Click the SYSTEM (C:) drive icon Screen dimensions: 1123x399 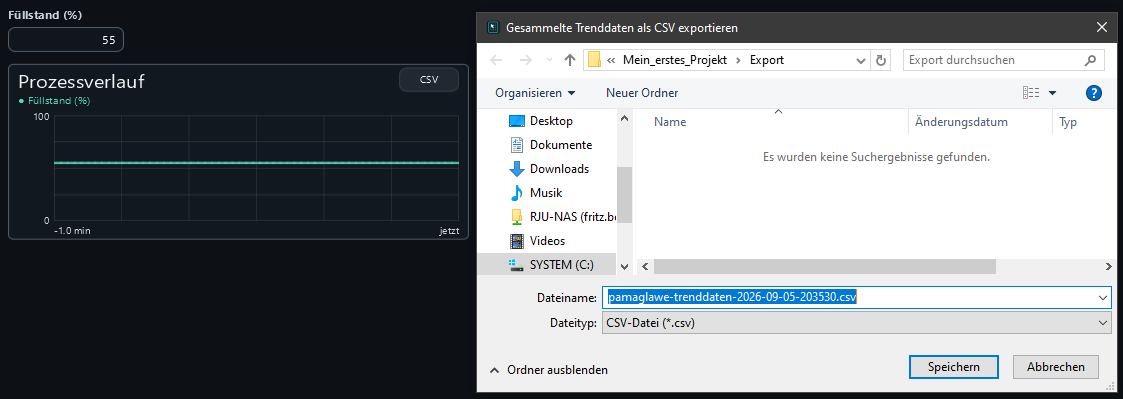pyautogui.click(x=516, y=265)
